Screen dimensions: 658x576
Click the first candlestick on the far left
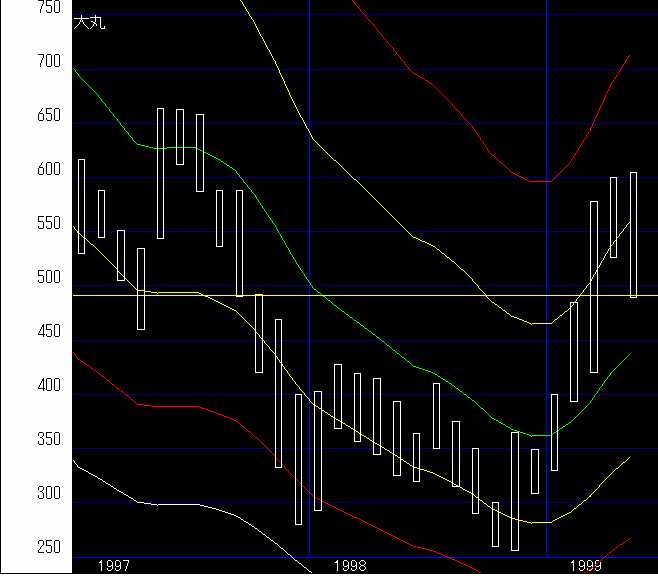(81, 206)
